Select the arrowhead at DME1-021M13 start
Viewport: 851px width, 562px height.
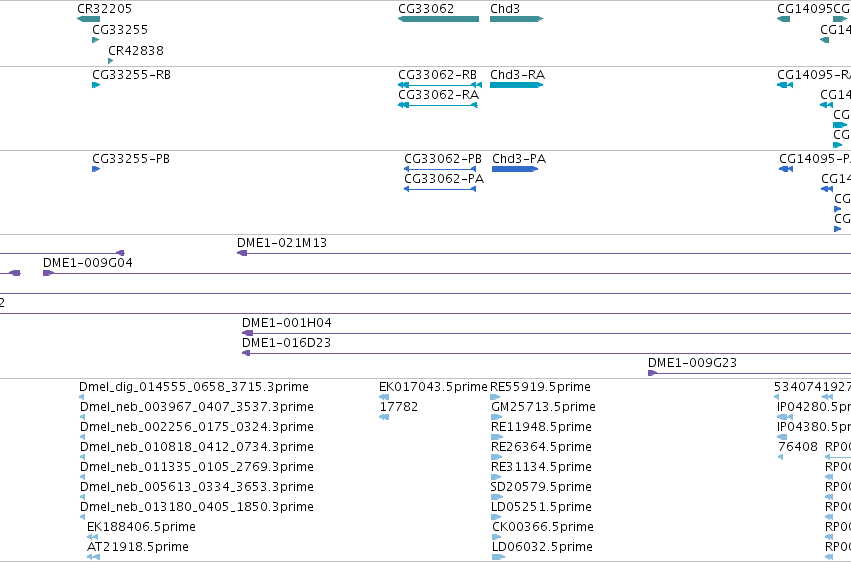click(242, 253)
